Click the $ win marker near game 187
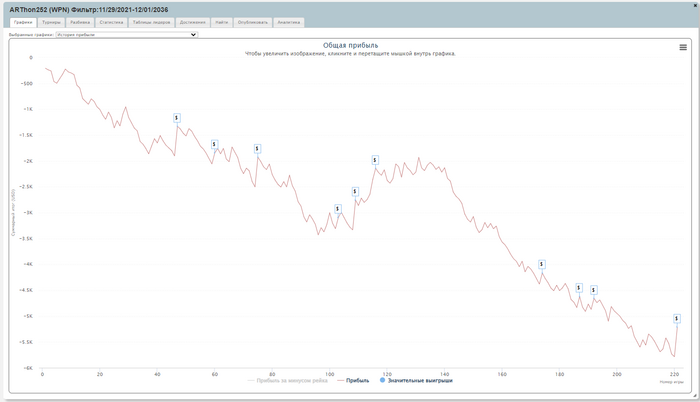This screenshot has height=402, width=700. pyautogui.click(x=579, y=288)
